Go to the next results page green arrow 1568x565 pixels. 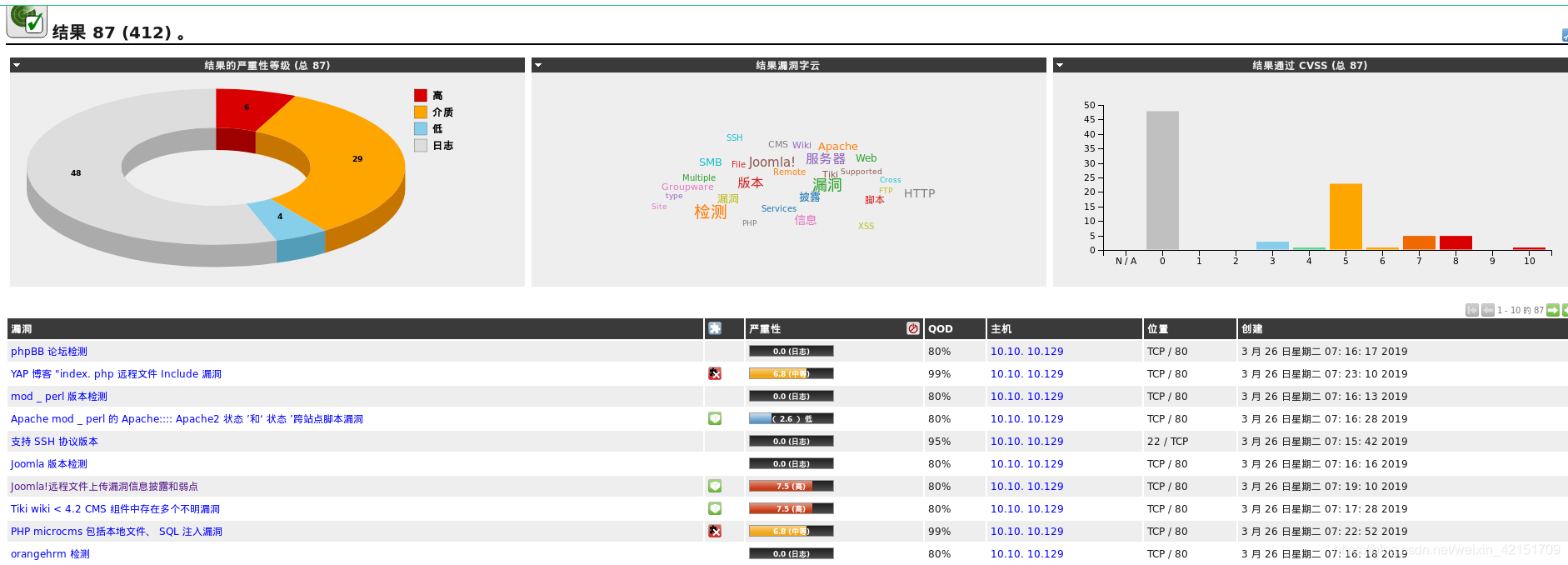(1553, 310)
